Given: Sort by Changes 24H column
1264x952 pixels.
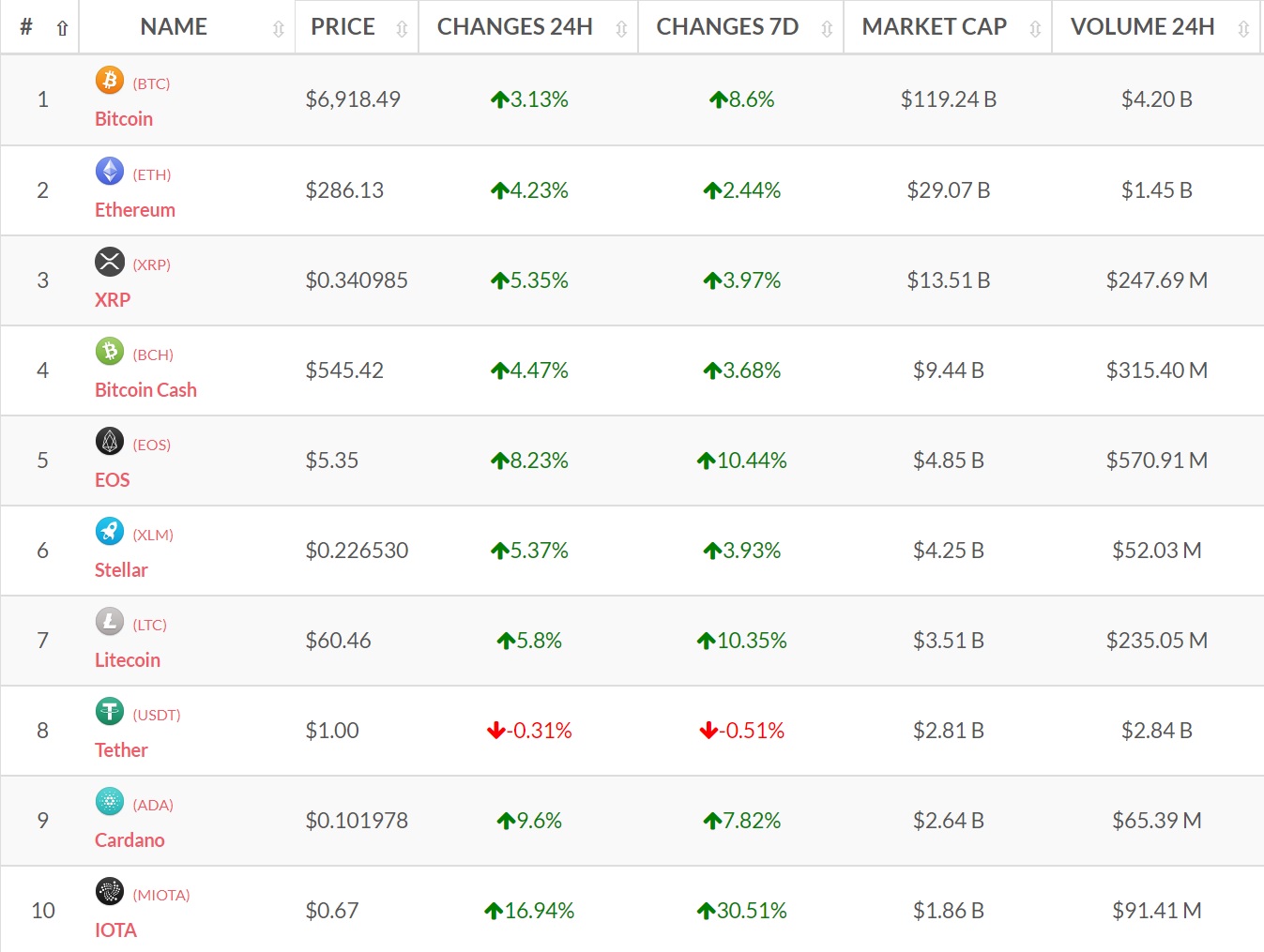Looking at the screenshot, I should click(x=528, y=27).
